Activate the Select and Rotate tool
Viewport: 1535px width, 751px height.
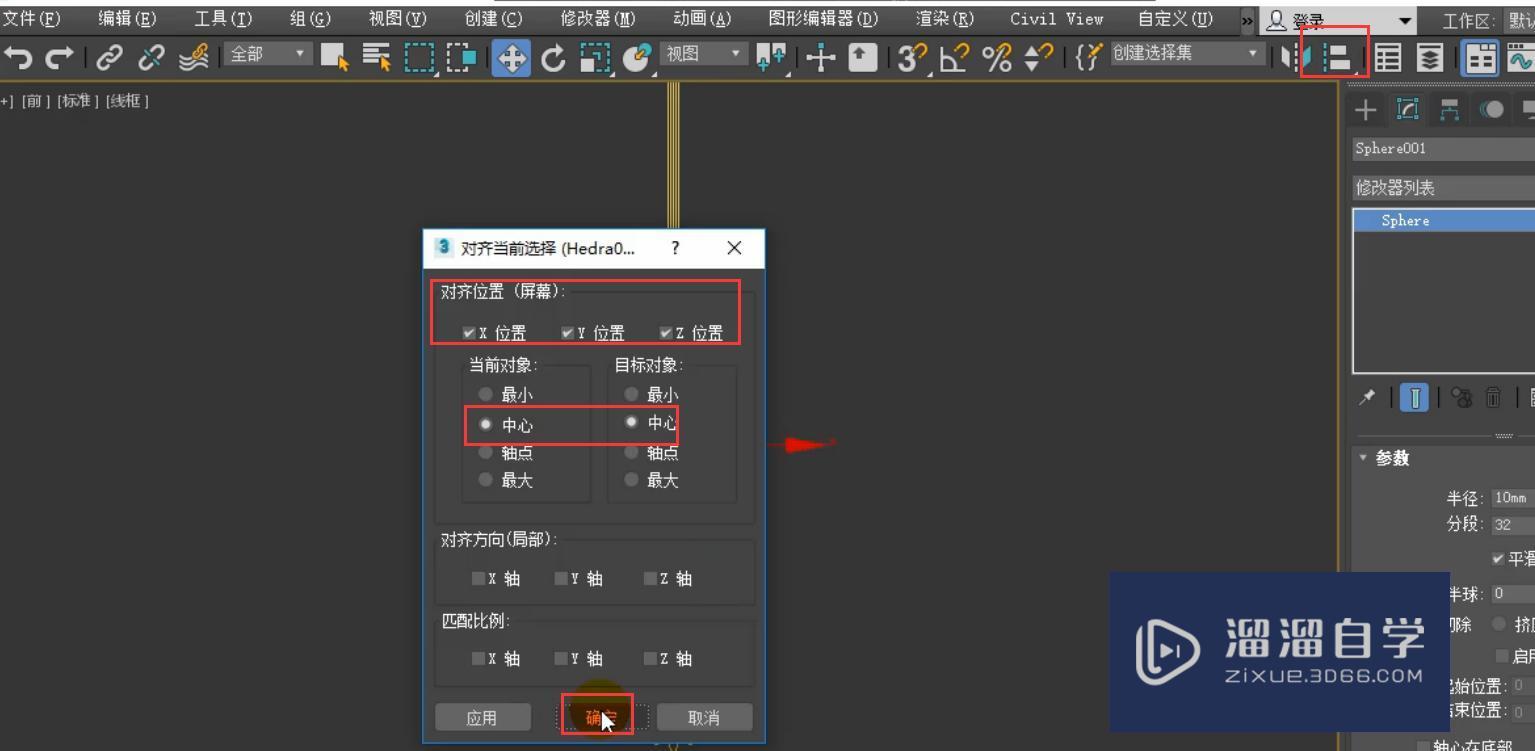pyautogui.click(x=553, y=58)
